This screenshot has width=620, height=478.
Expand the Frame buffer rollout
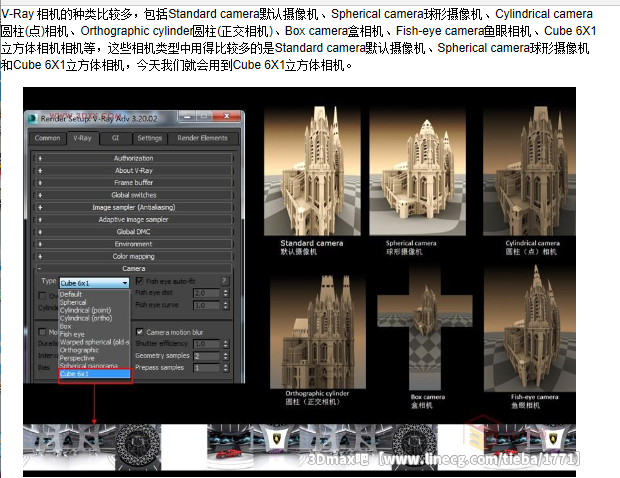coord(134,183)
